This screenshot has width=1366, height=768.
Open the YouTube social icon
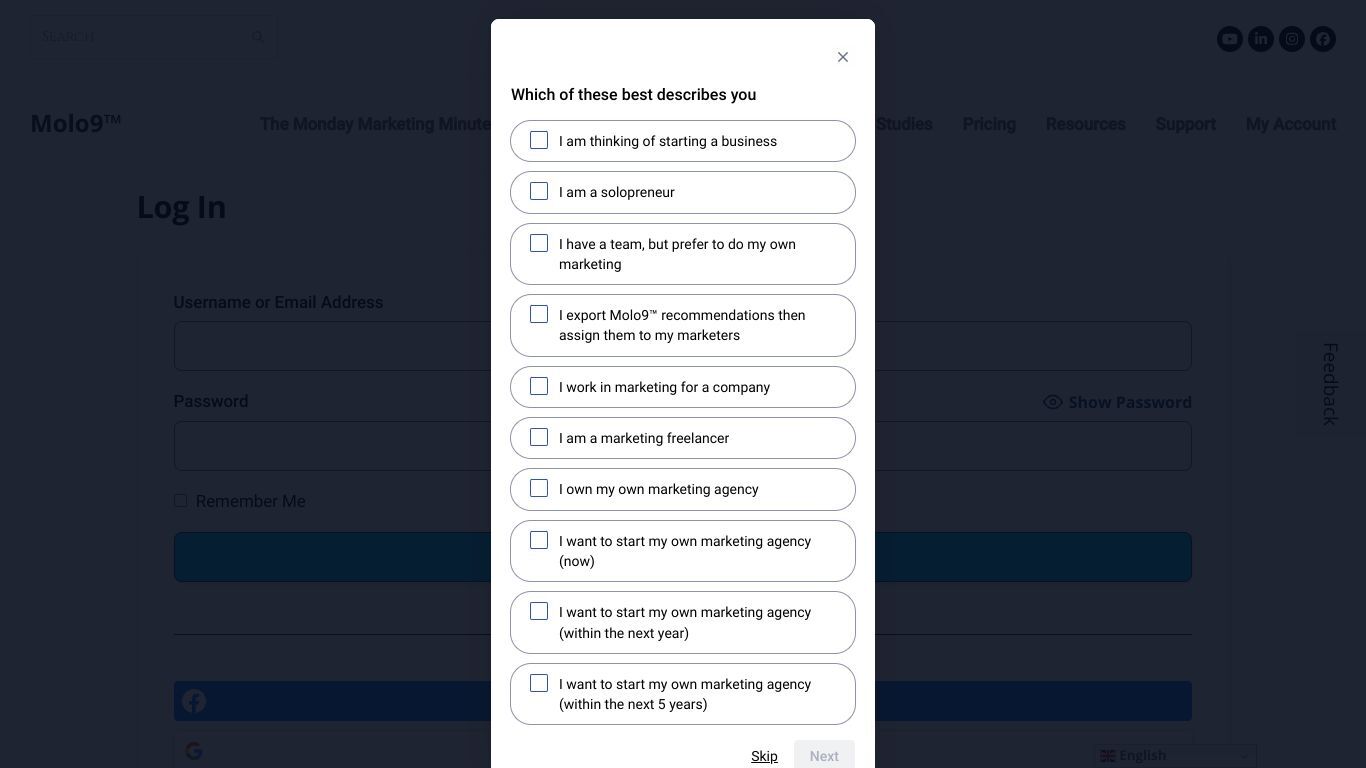[x=1230, y=39]
